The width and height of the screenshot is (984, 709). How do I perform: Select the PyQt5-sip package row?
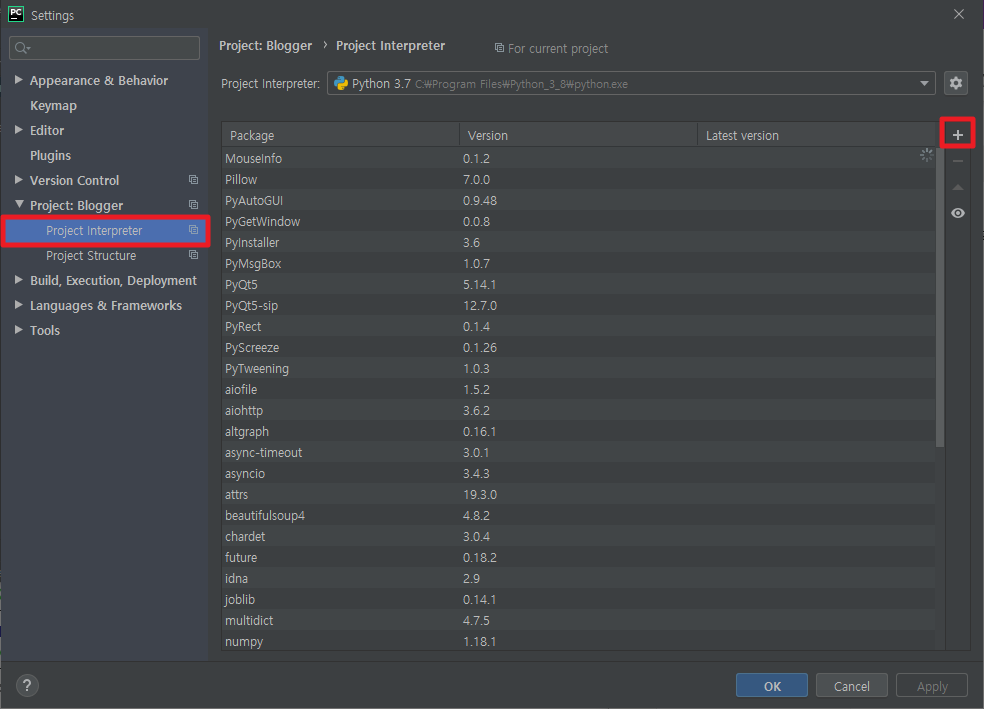(579, 306)
